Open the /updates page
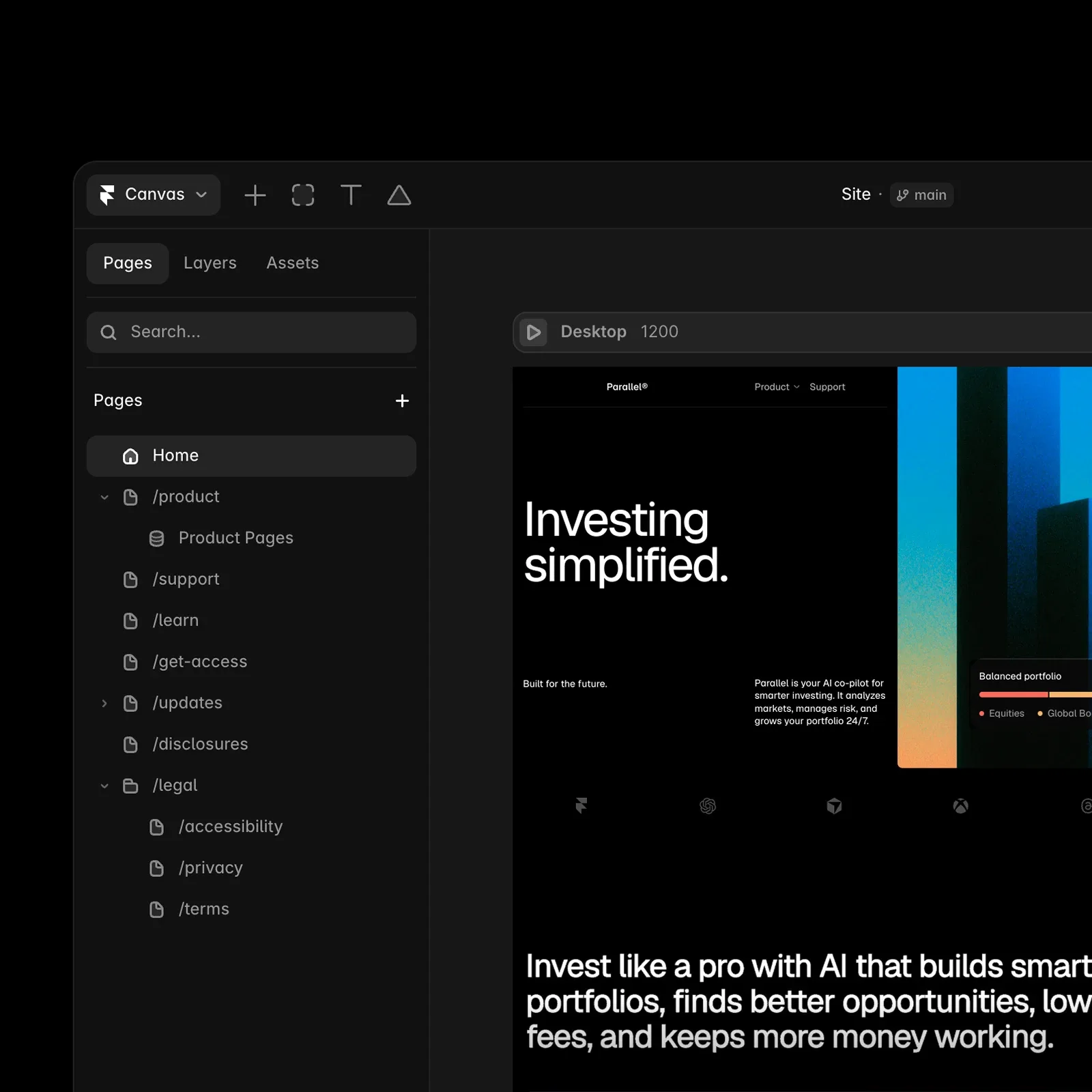The width and height of the screenshot is (1092, 1092). (x=188, y=703)
